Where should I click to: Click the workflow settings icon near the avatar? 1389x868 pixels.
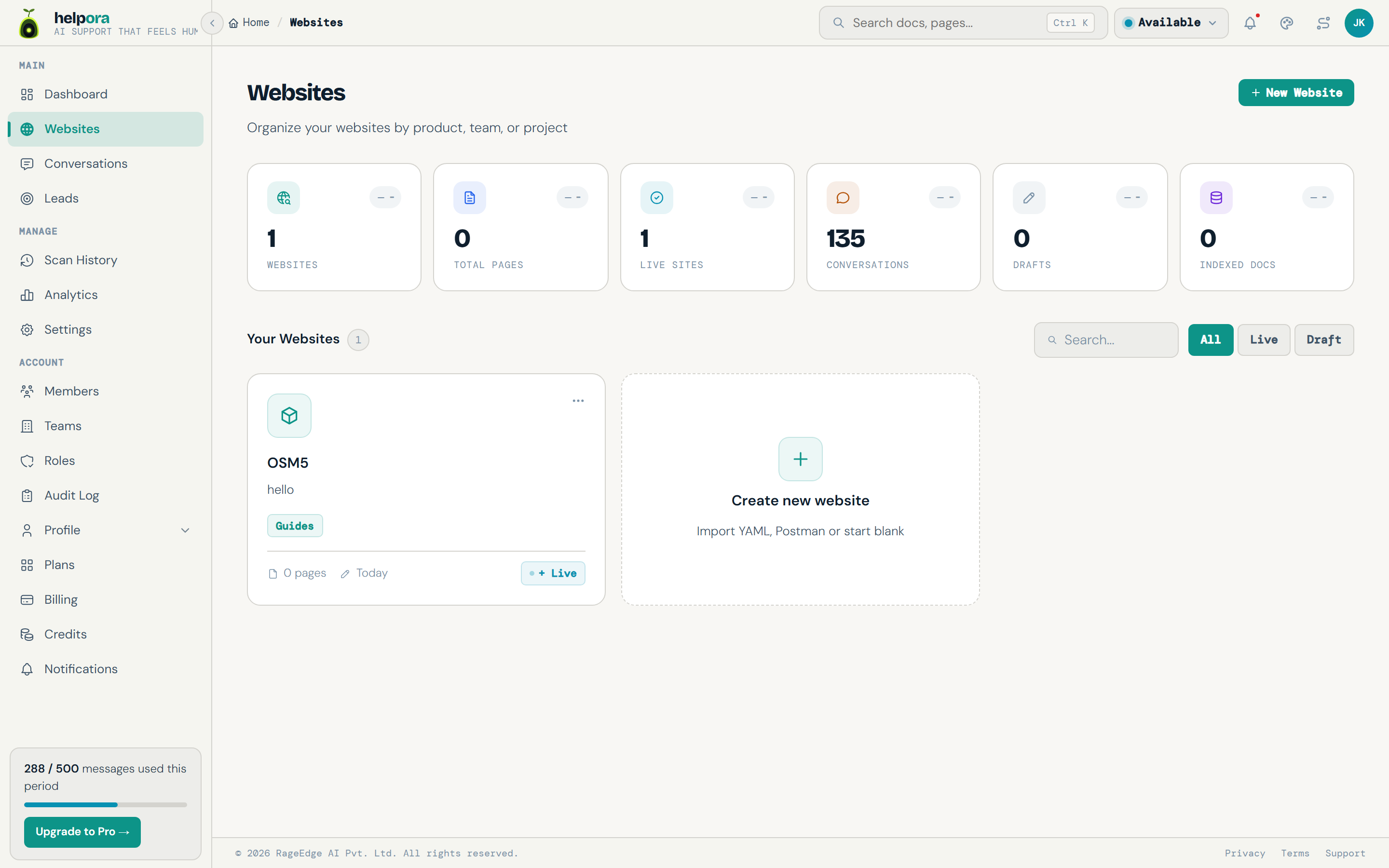pos(1323,23)
